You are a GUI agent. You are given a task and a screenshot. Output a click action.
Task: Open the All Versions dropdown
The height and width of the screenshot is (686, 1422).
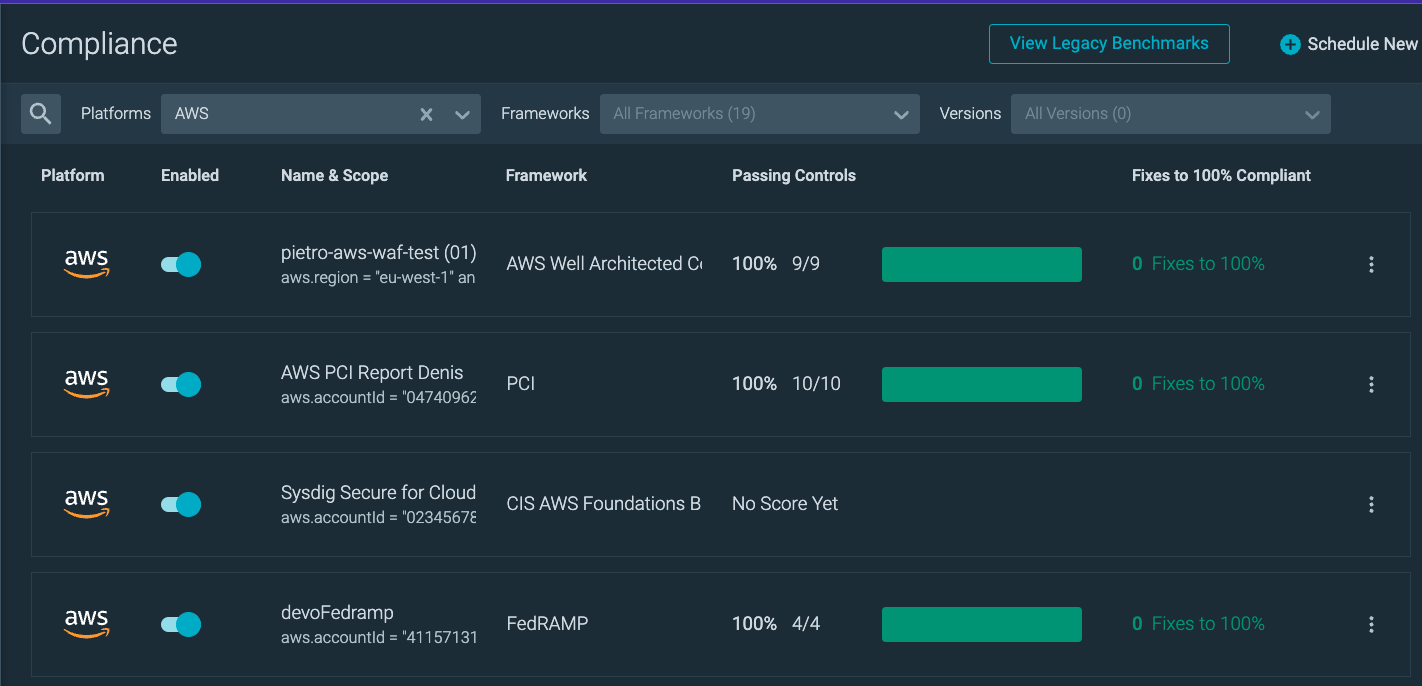(1170, 114)
